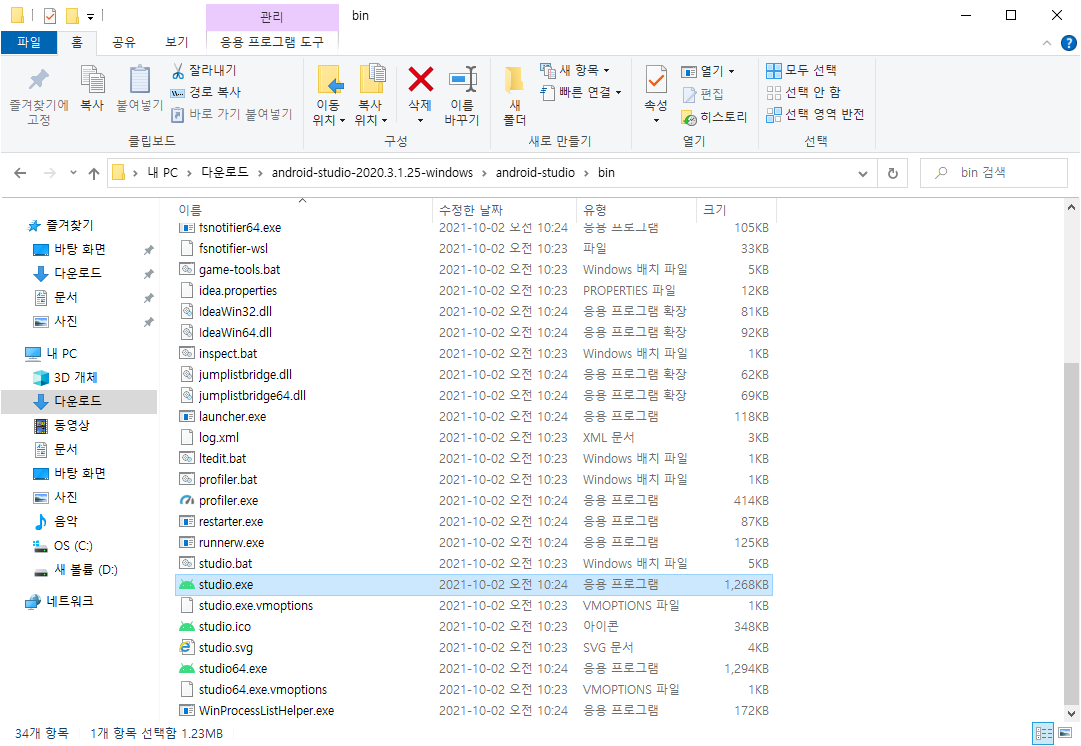This screenshot has width=1081, height=746.
Task: Click Paste shortcut (바로 가기 붙여넣기)
Action: 232,114
